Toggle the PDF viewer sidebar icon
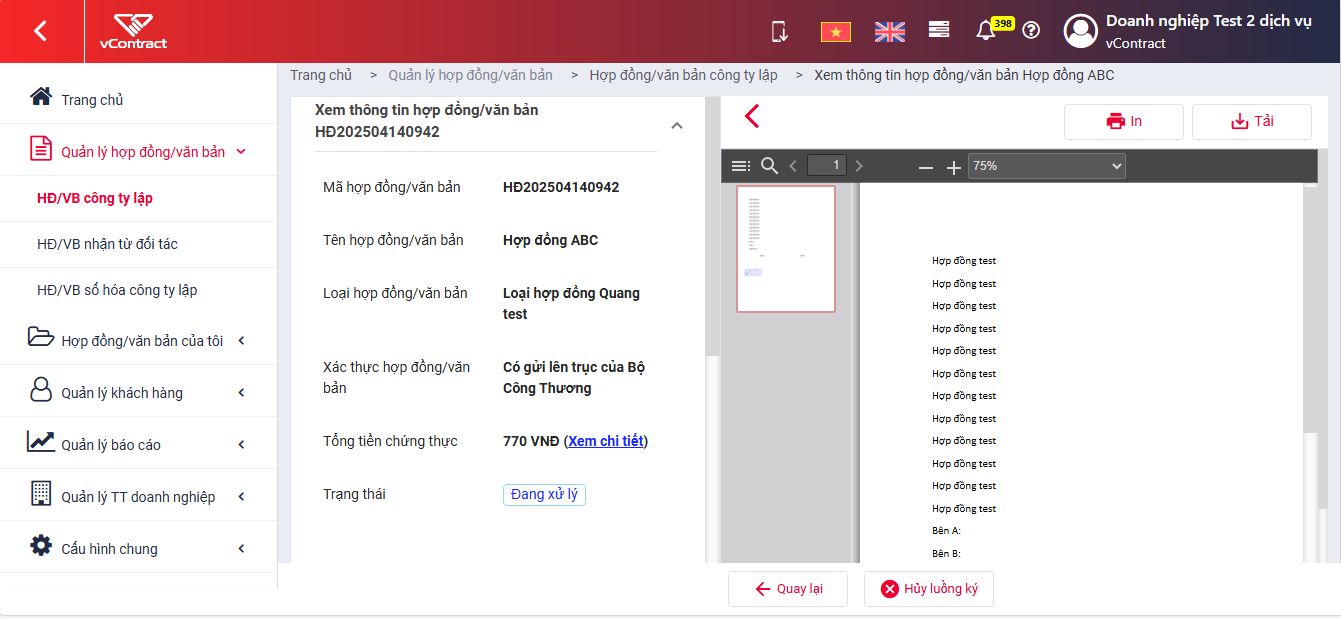 click(740, 166)
